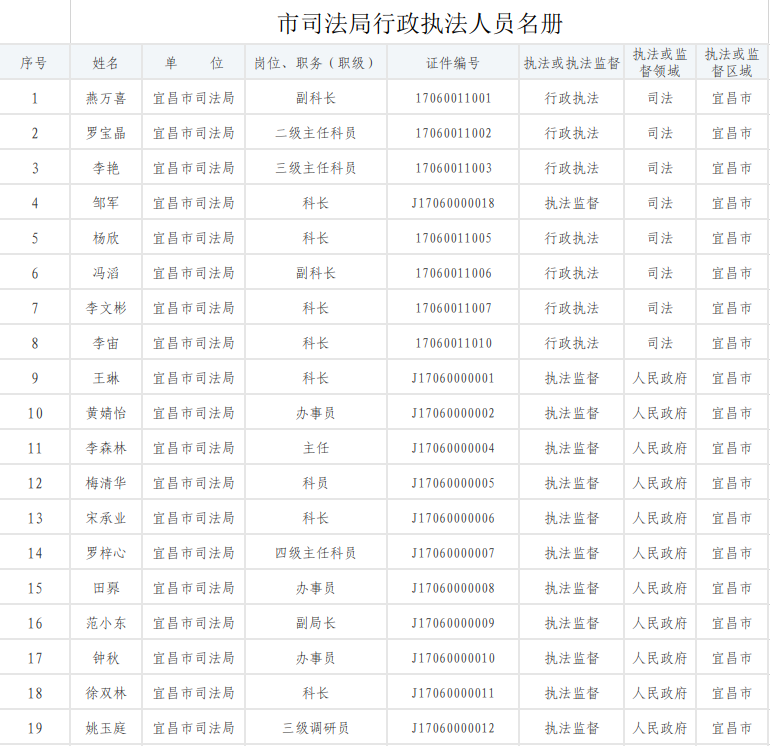Select the 序号 column header
The height and width of the screenshot is (746, 770).
pos(34,63)
